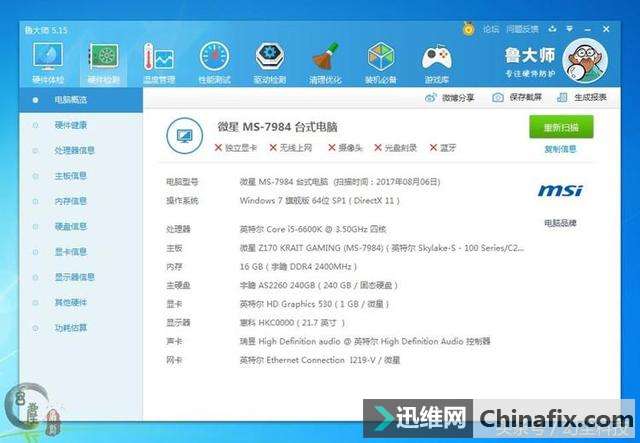Click the HKC0000 21.7 inch display value

coord(292,323)
